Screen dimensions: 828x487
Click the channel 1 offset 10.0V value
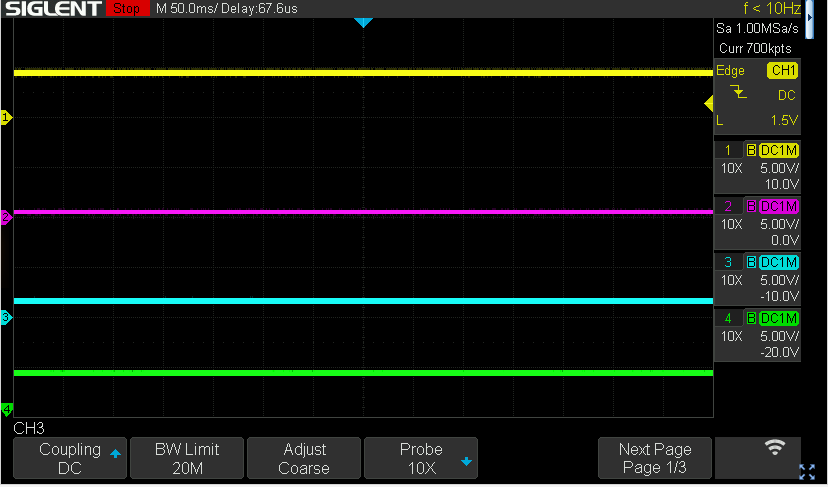(x=782, y=184)
